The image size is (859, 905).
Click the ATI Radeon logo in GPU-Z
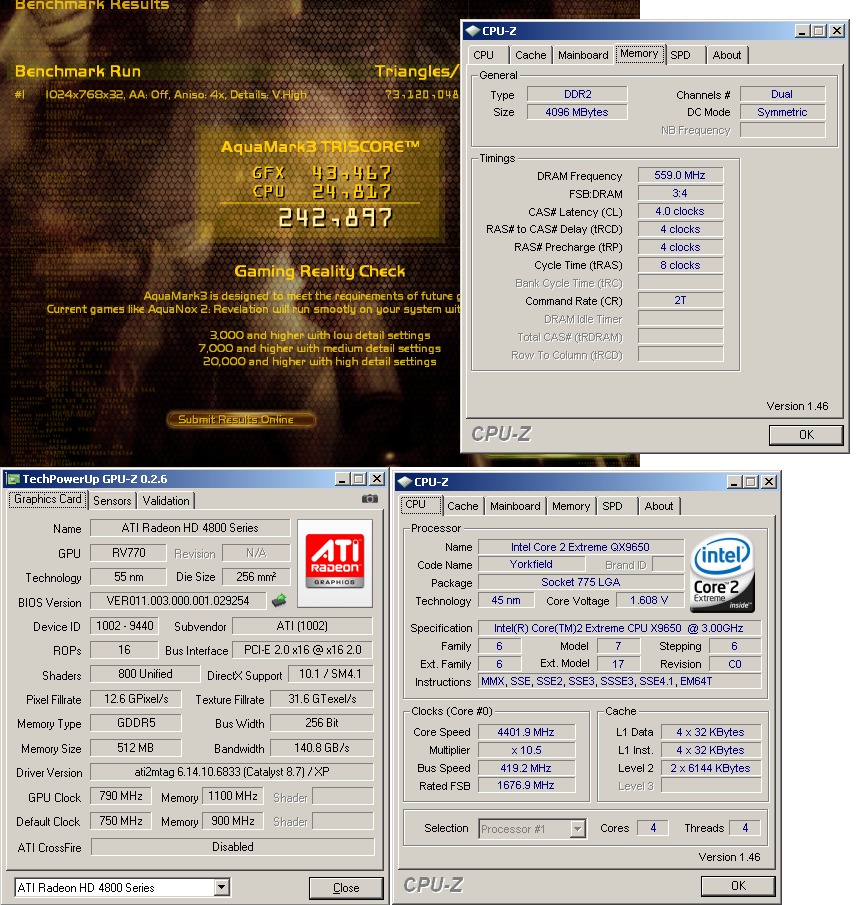pos(335,563)
